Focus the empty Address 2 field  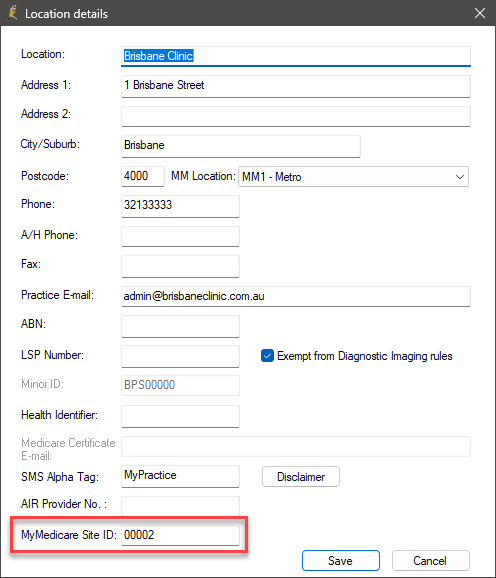(296, 116)
